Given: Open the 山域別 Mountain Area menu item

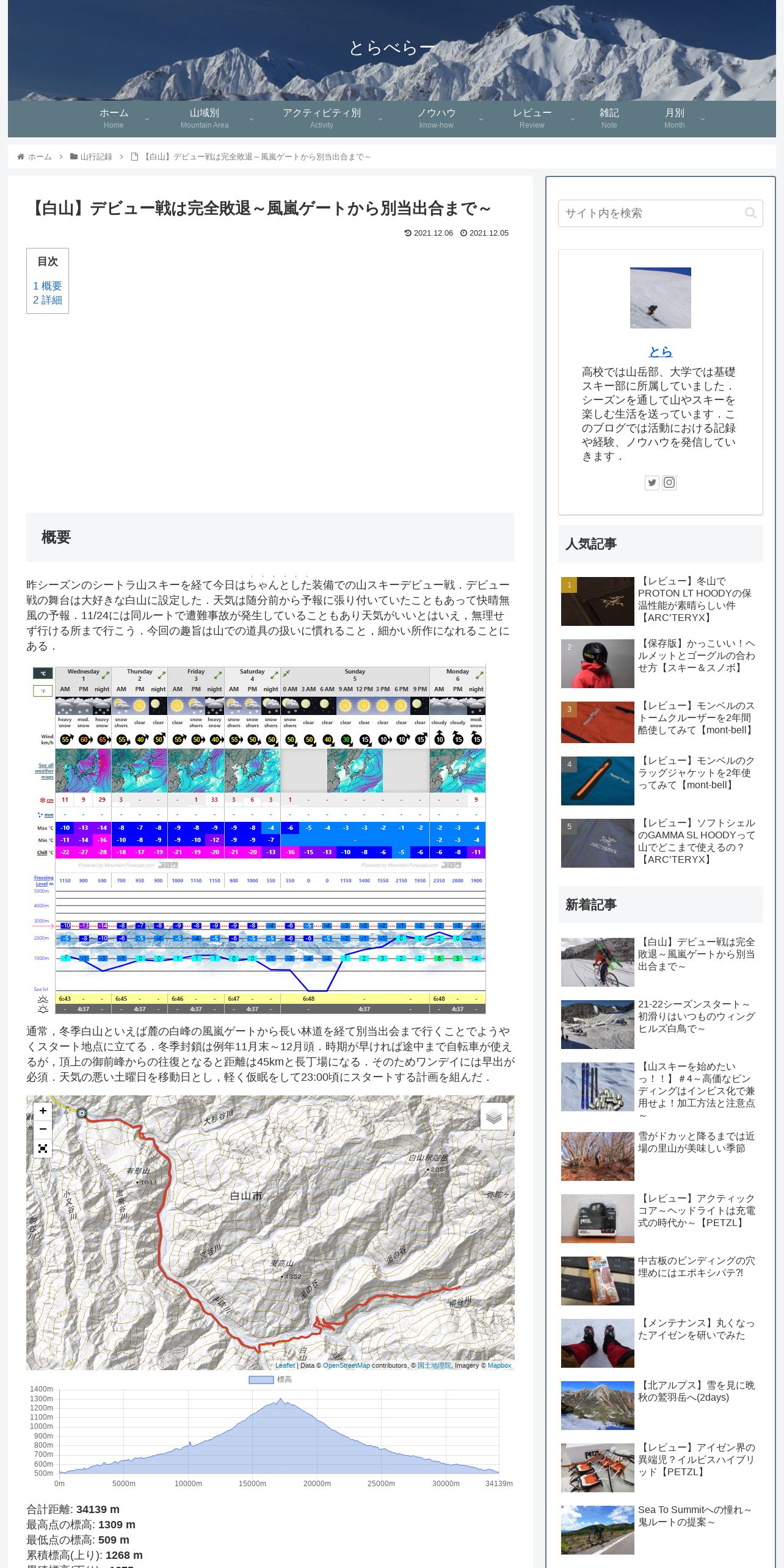Looking at the screenshot, I should pos(205,118).
